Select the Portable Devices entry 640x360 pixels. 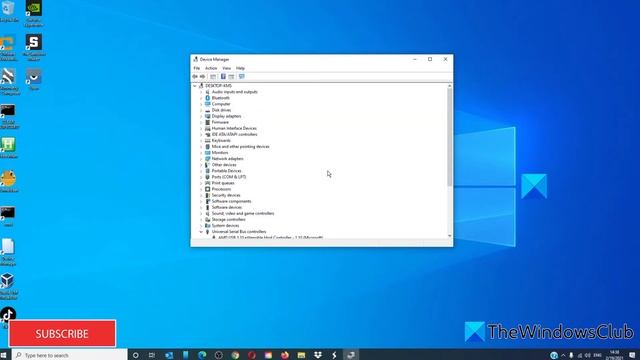(227, 171)
